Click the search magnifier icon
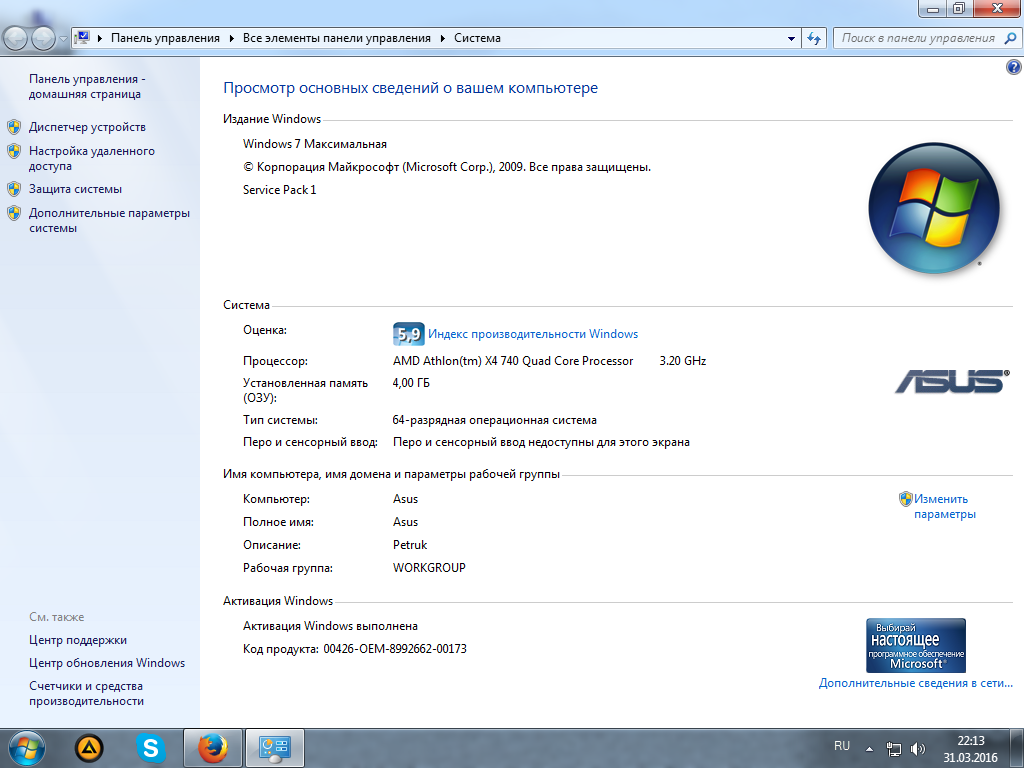Screen dimensions: 1024x768 pos(1010,38)
